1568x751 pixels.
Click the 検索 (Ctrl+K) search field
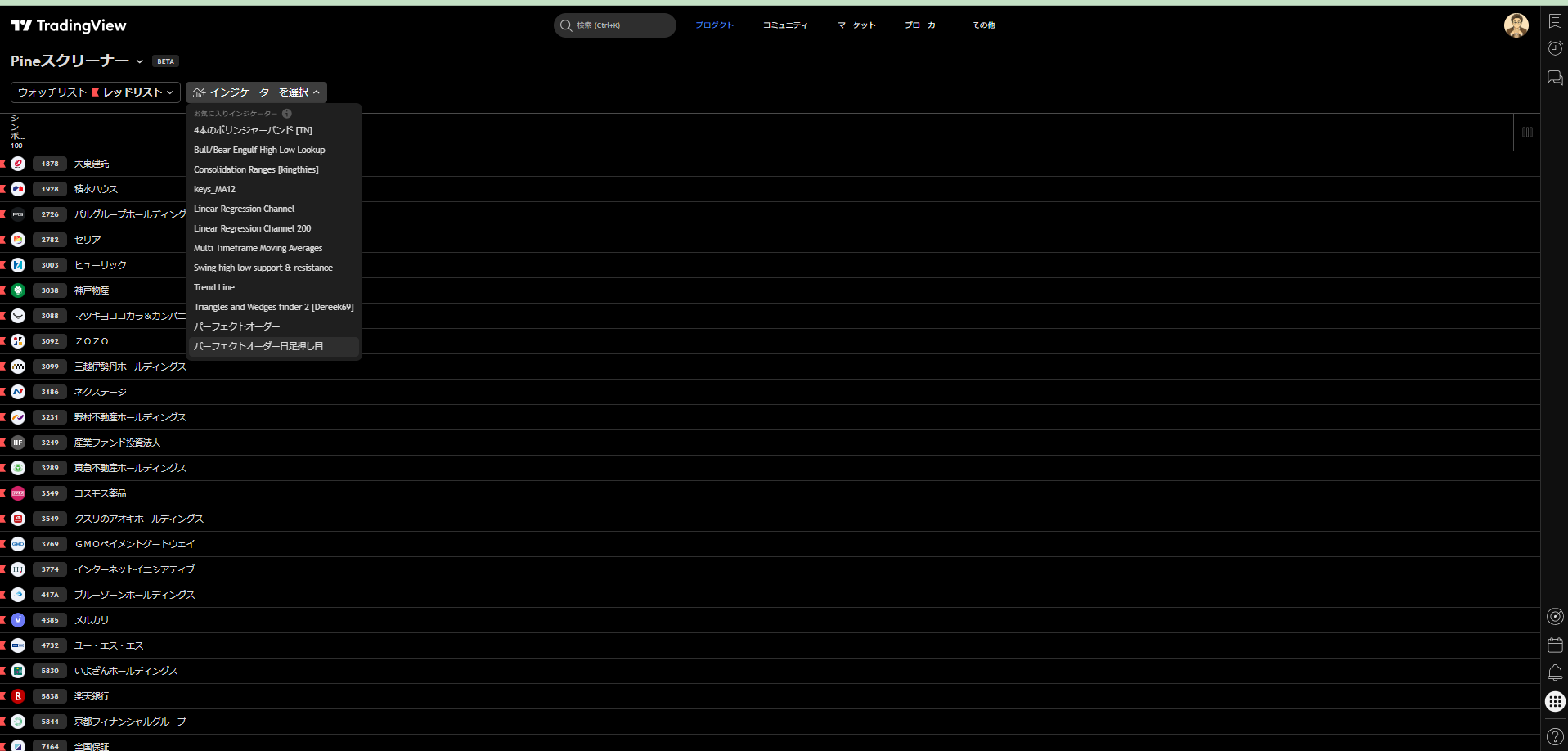[x=615, y=25]
